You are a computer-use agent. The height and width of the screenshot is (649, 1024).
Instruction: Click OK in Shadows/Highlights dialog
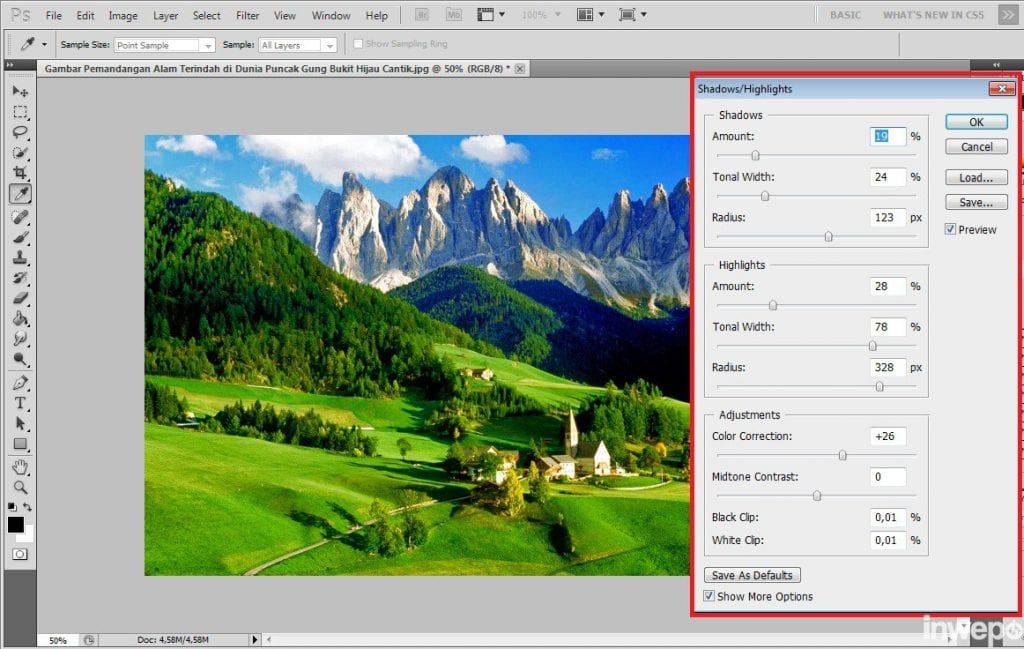(976, 122)
